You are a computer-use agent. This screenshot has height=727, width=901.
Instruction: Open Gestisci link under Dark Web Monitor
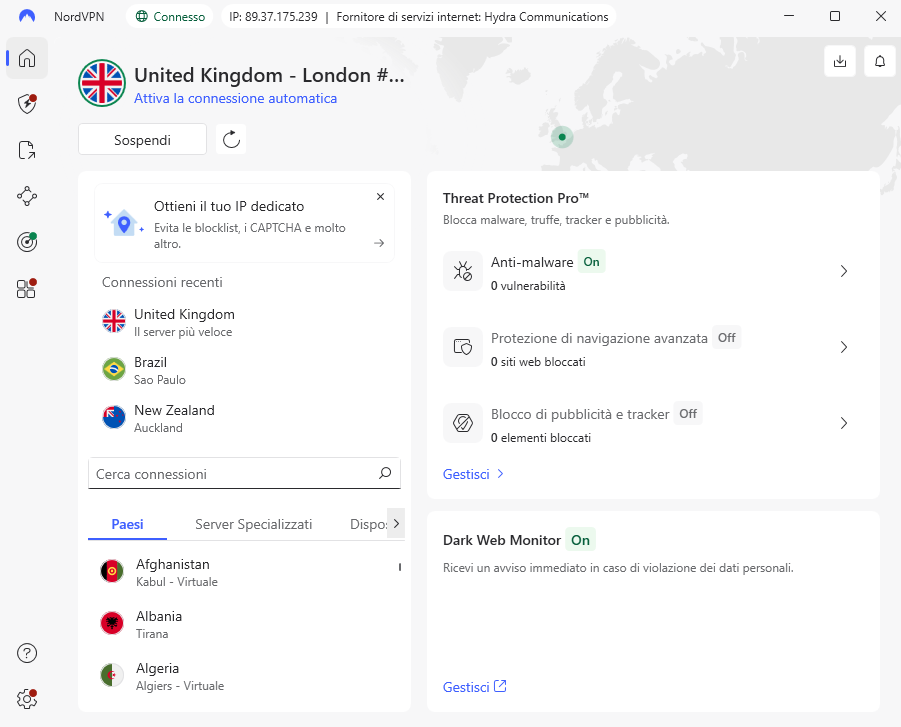pos(475,687)
